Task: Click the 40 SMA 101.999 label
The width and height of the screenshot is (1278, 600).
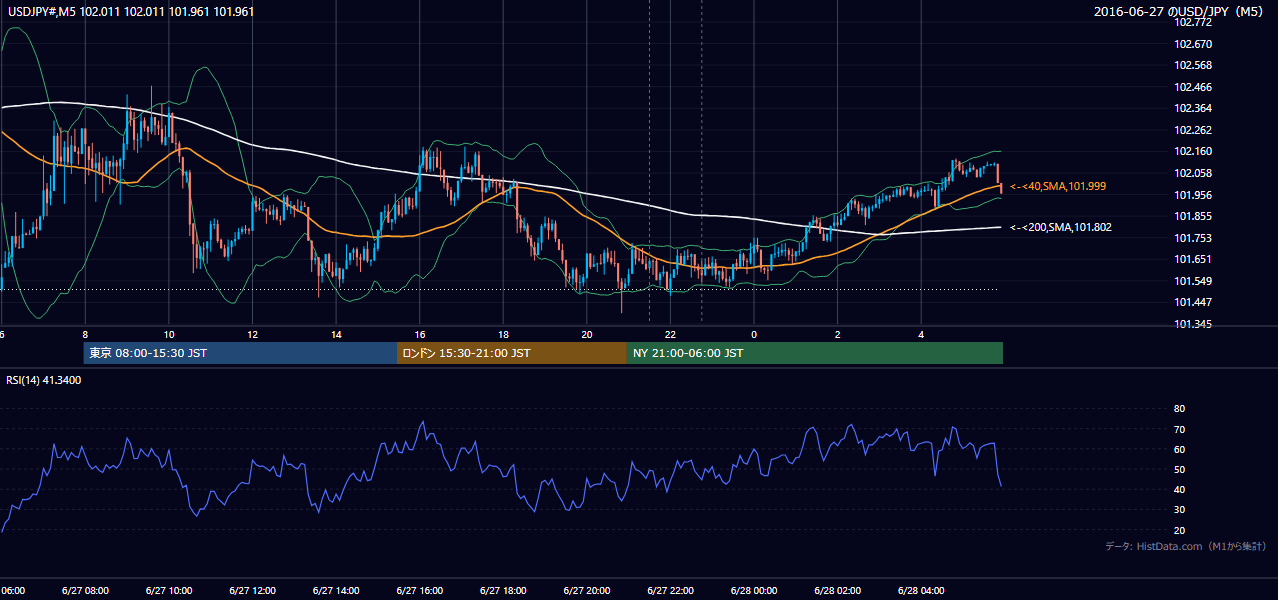Action: pyautogui.click(x=1058, y=186)
